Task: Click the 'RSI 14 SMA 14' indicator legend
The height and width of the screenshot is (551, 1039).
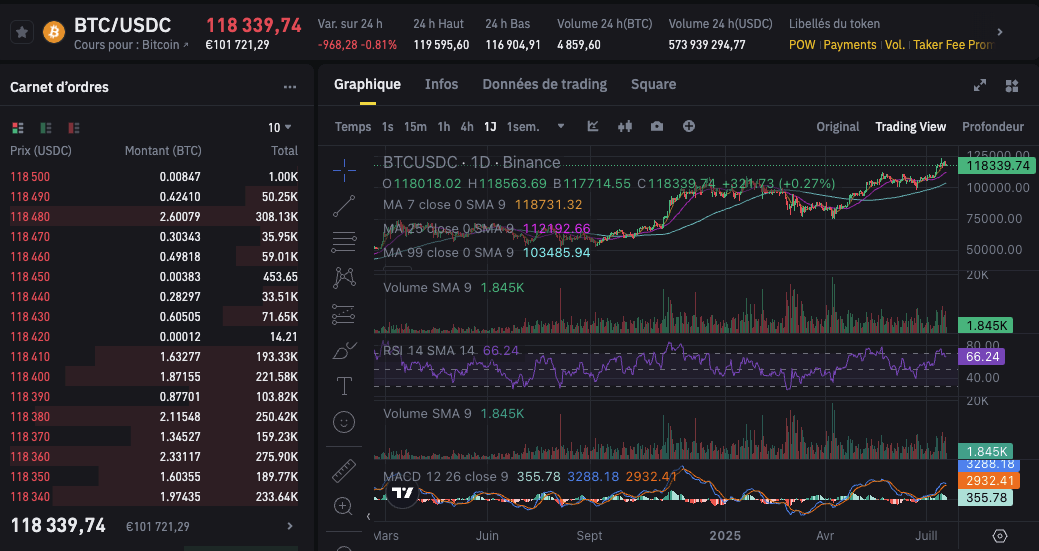Action: (x=429, y=350)
